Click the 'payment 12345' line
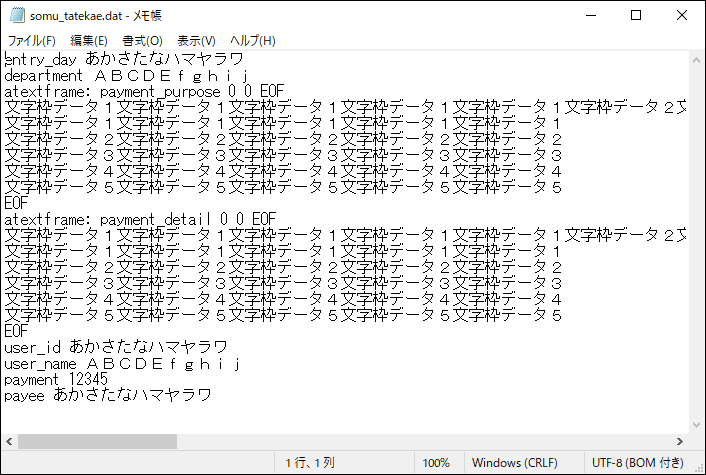This screenshot has width=706, height=475. [56, 379]
